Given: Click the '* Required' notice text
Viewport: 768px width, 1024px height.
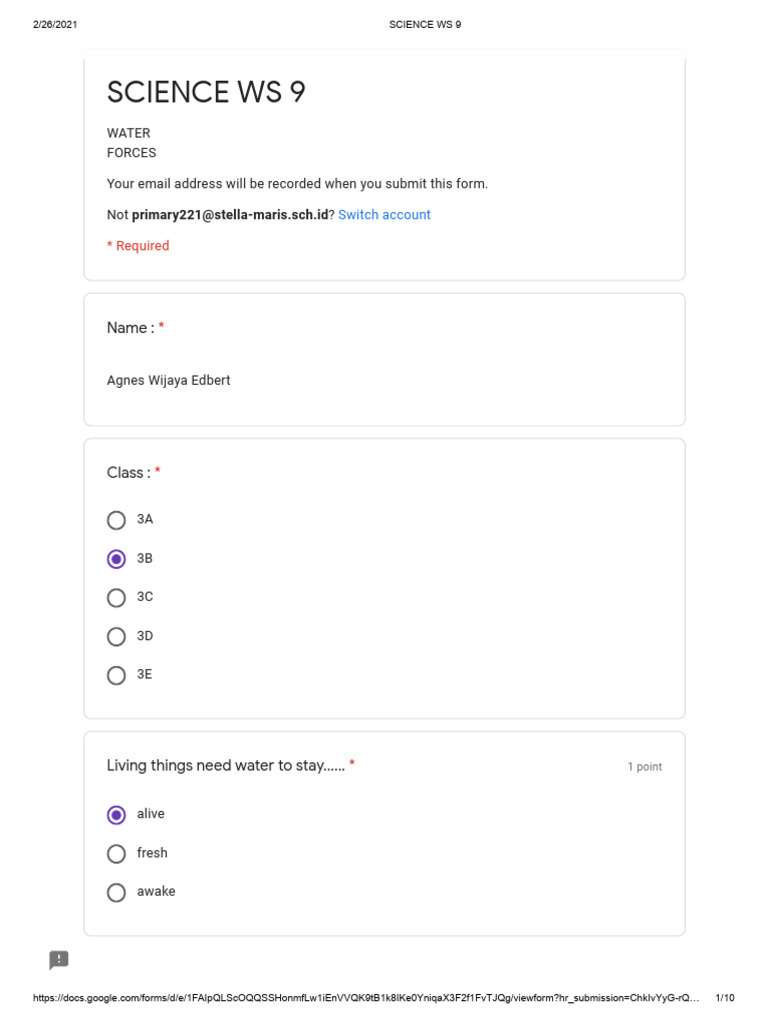Looking at the screenshot, I should coord(138,246).
